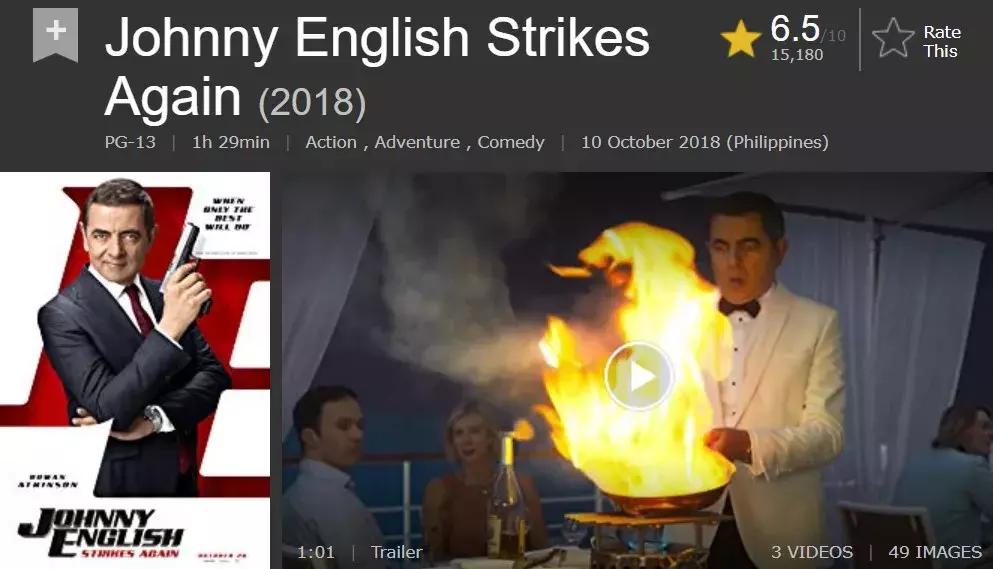Click the 1:01 trailer duration text

(x=315, y=552)
